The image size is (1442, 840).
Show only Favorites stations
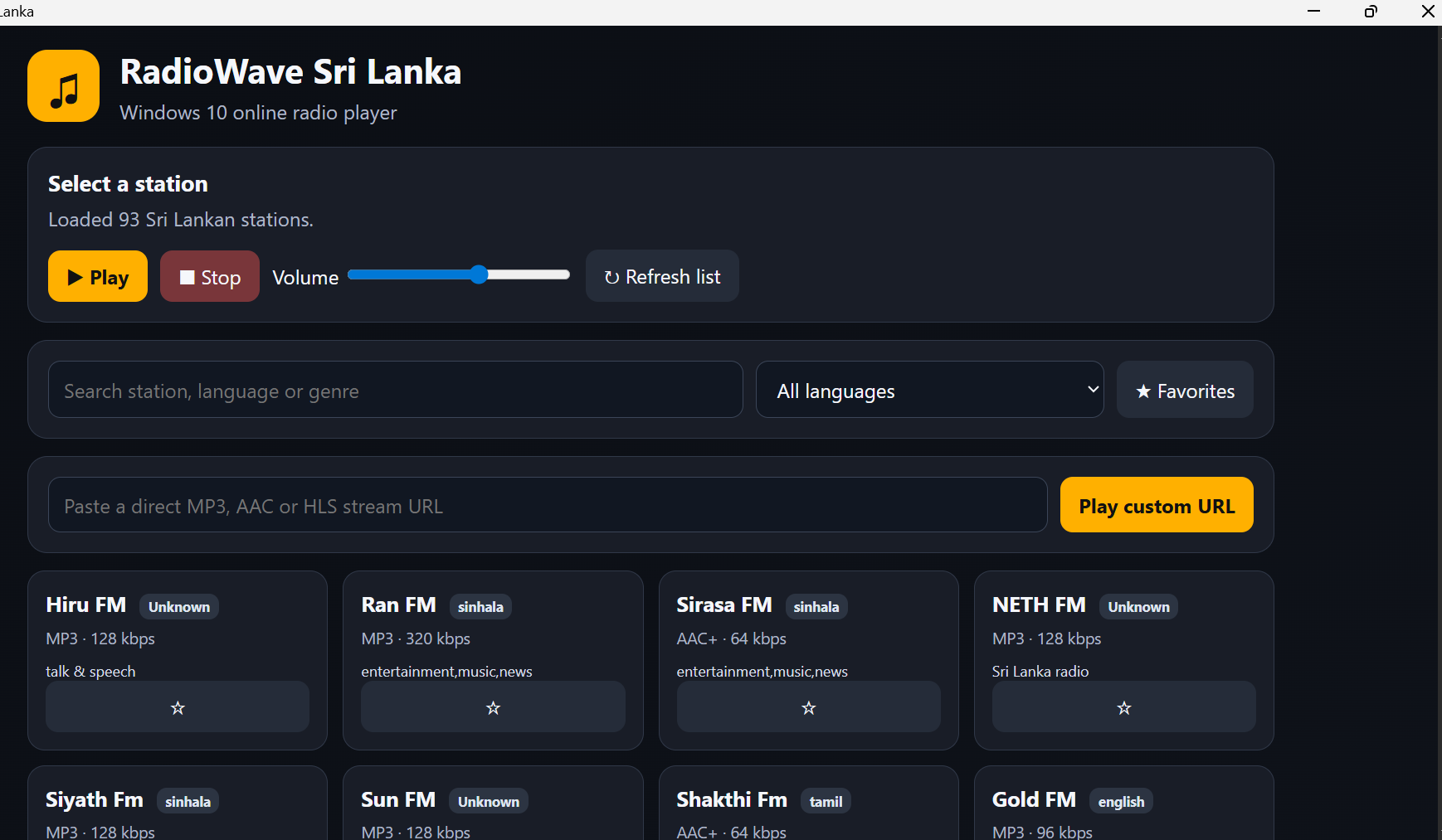pos(1185,390)
